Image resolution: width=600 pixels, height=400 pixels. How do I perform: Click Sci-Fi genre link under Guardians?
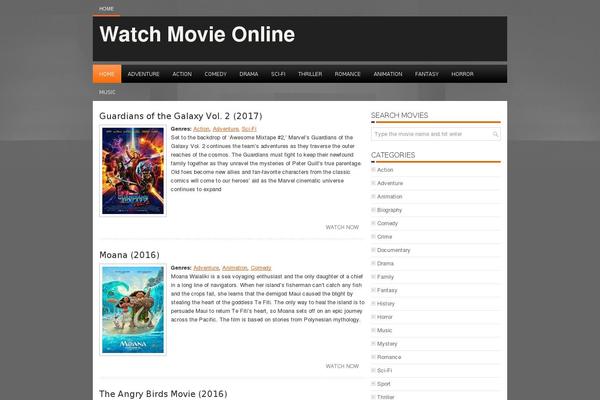(x=249, y=129)
